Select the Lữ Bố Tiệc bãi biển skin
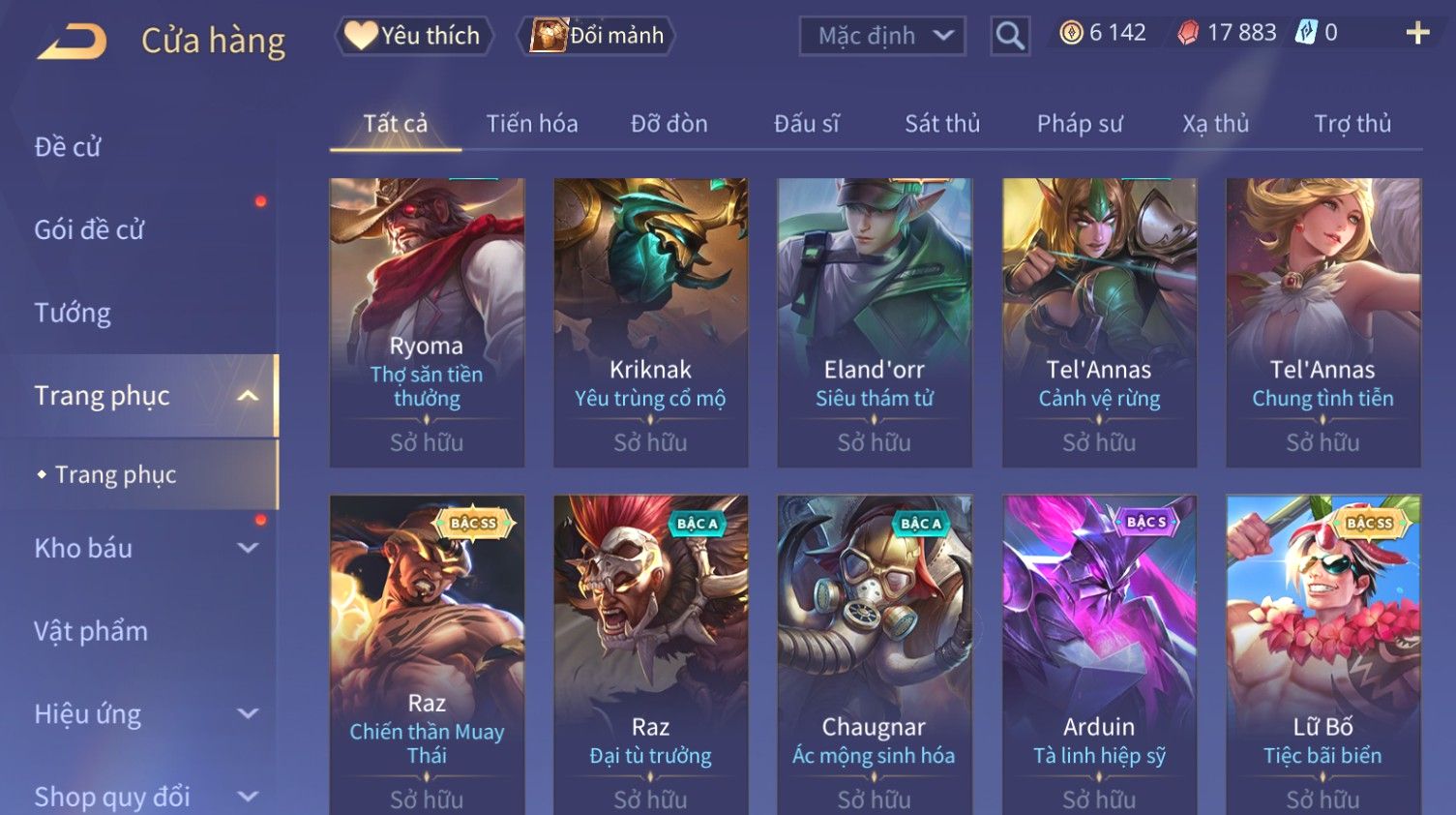1456x815 pixels. click(x=1322, y=654)
